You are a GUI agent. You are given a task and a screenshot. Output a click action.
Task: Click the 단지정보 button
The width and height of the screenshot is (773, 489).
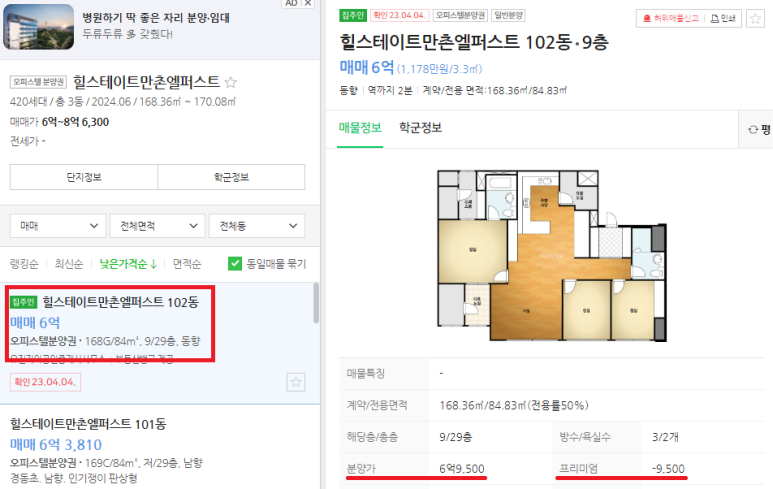(84, 177)
